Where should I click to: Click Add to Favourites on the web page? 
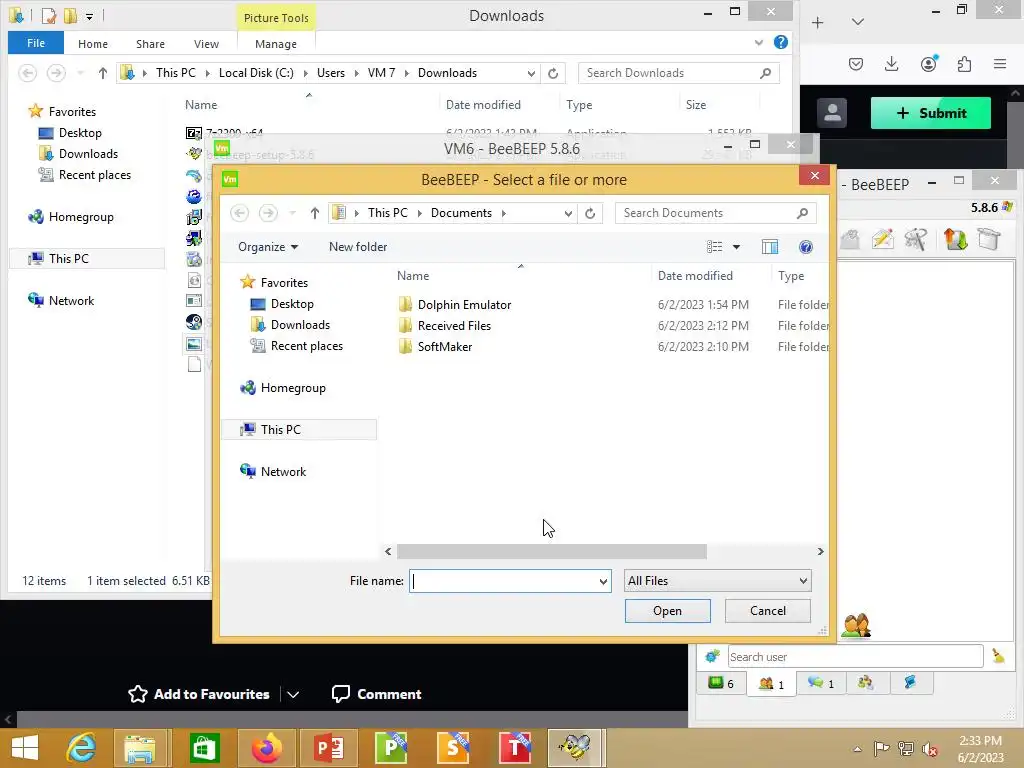click(199, 694)
